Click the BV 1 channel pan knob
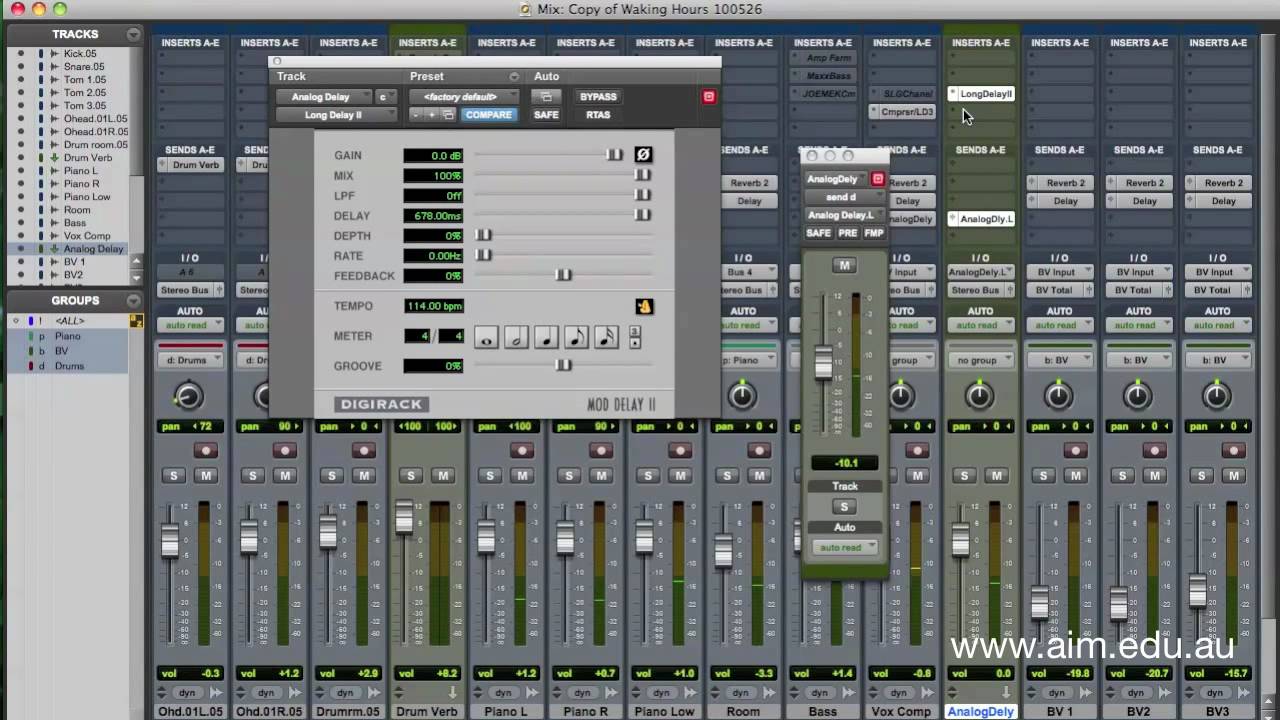1280x720 pixels. click(1059, 397)
